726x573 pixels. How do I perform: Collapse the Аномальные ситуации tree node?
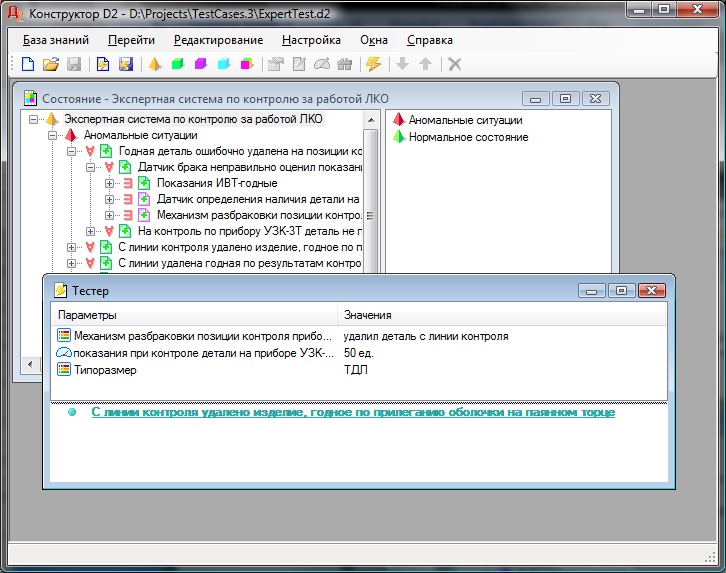[x=53, y=135]
